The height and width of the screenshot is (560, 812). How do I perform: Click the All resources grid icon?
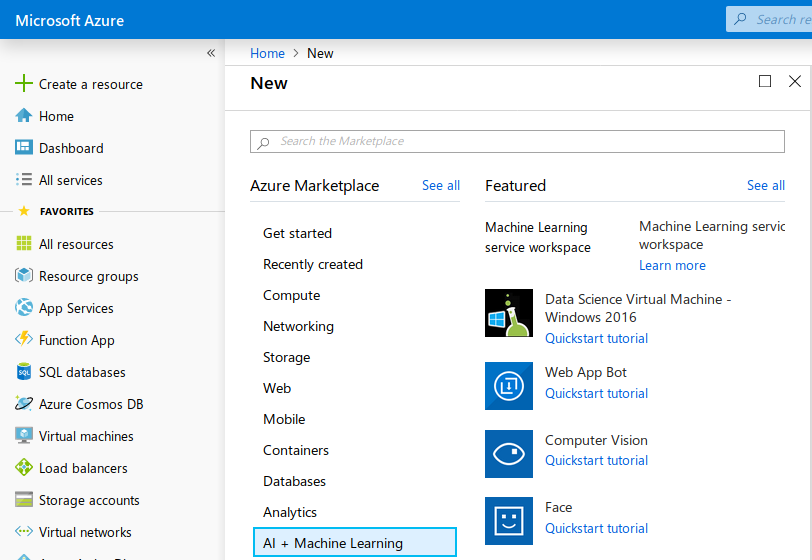coord(24,243)
